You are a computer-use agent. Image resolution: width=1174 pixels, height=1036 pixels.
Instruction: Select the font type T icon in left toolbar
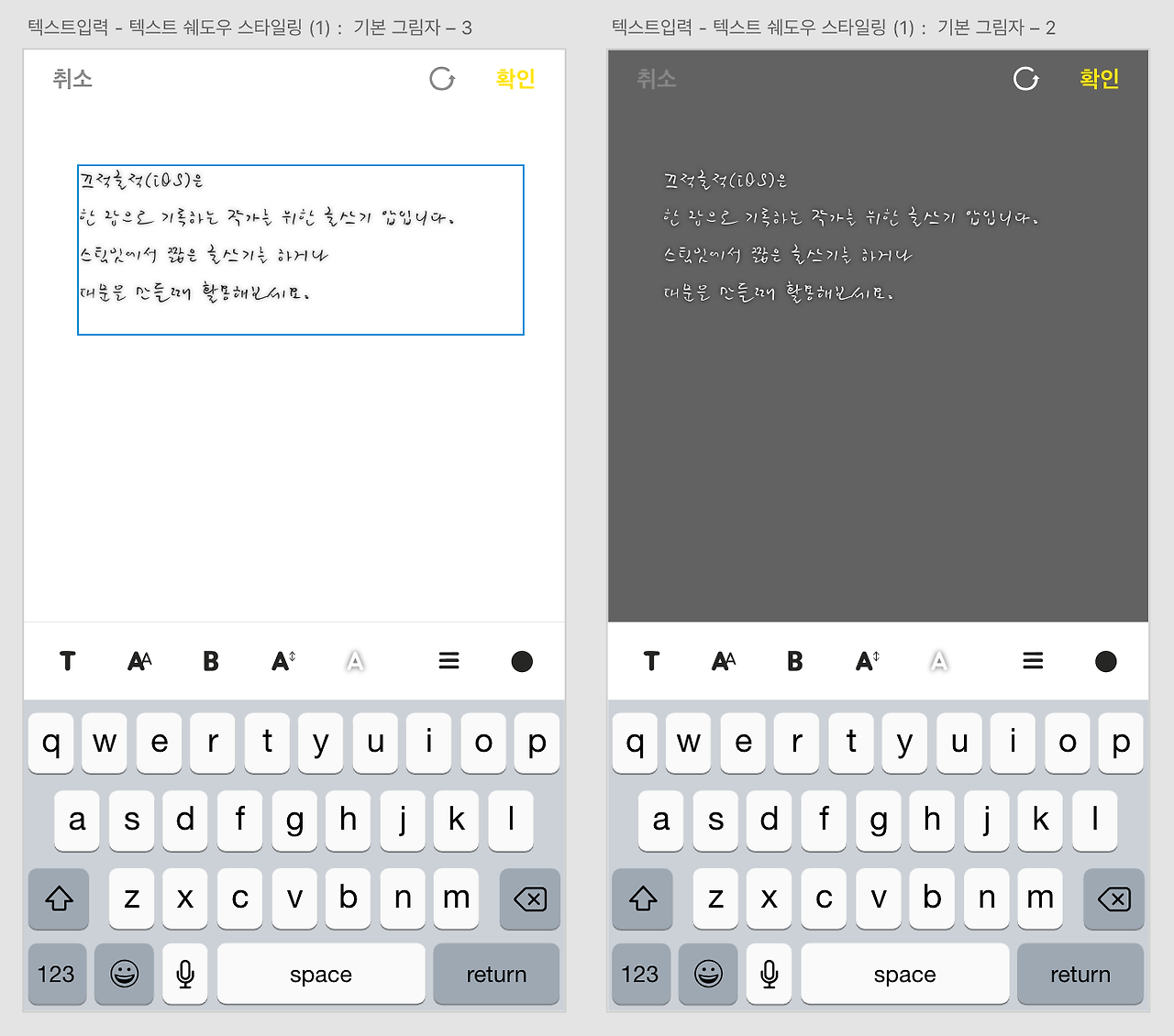coord(67,661)
